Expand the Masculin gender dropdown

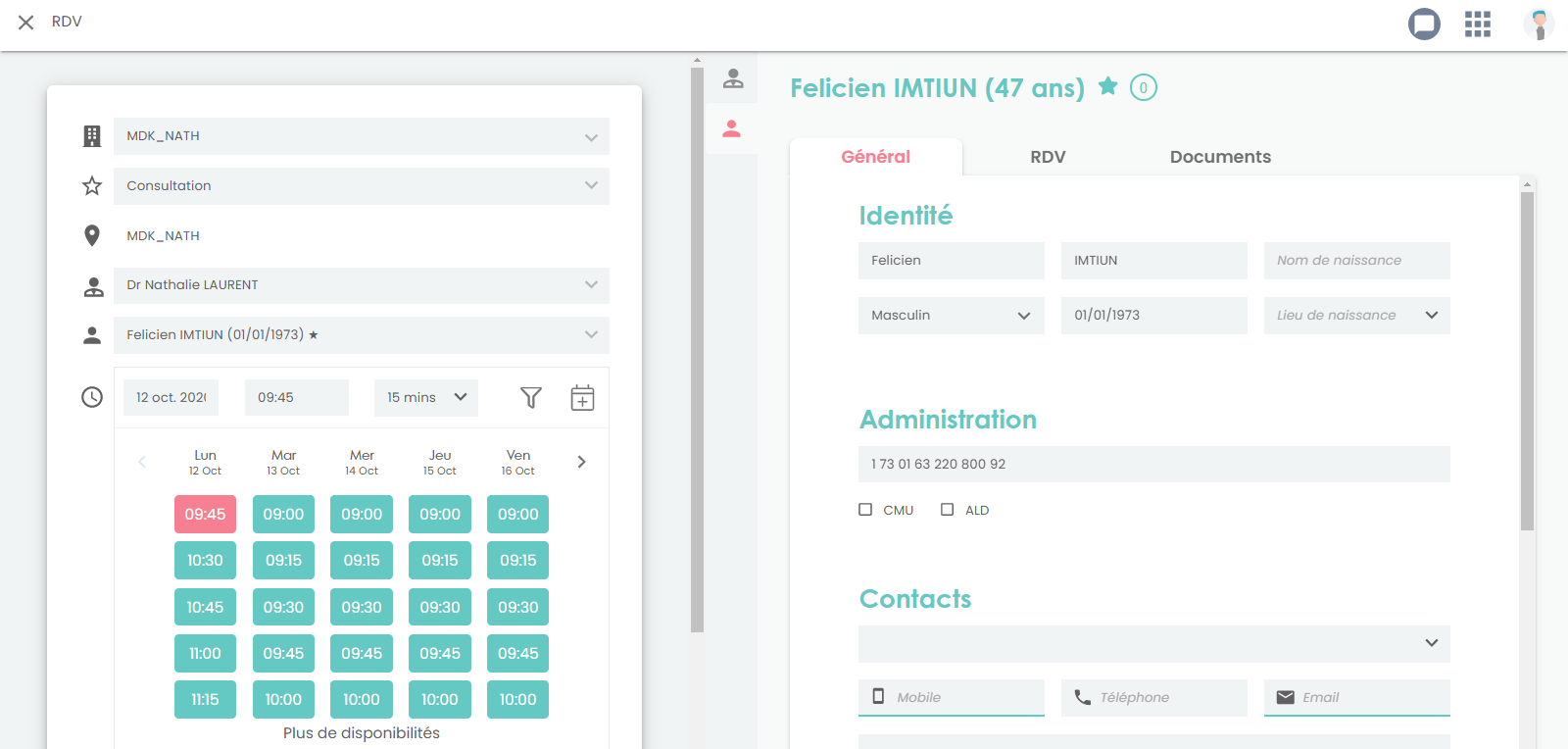pos(951,316)
